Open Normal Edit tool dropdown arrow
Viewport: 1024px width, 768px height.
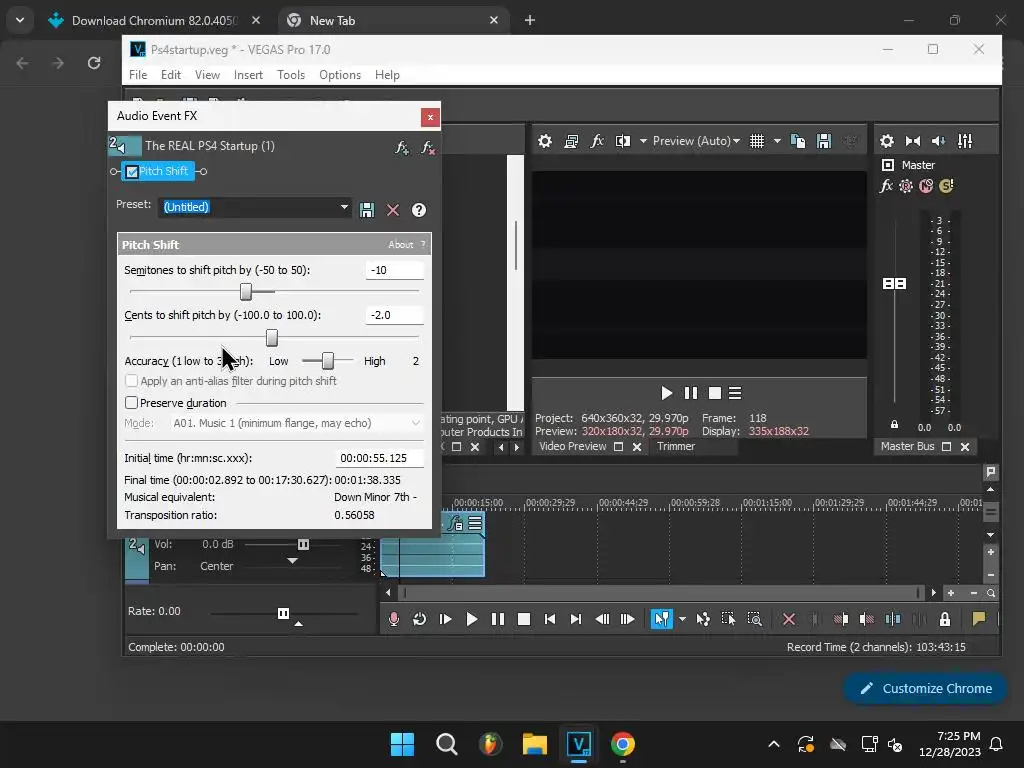pos(682,619)
